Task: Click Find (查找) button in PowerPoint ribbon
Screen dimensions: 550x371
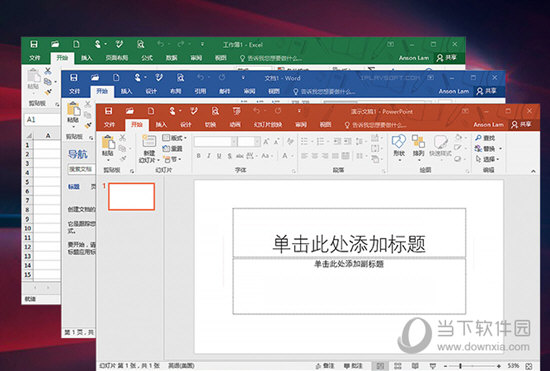Action: [485, 138]
